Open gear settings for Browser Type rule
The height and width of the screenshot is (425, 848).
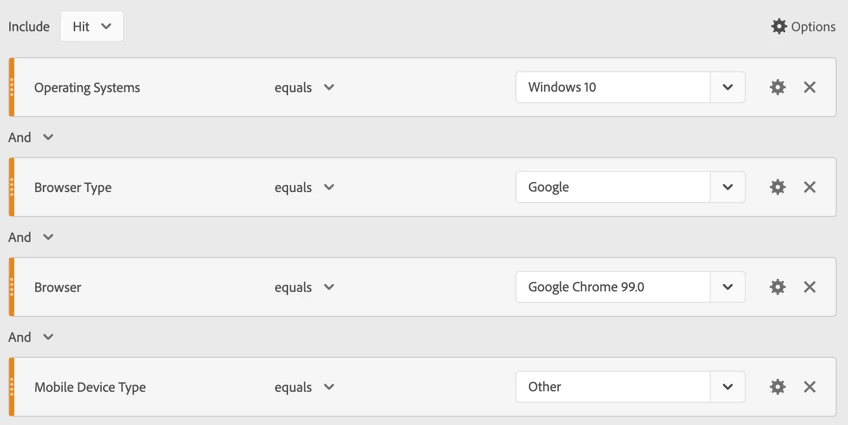[x=778, y=187]
